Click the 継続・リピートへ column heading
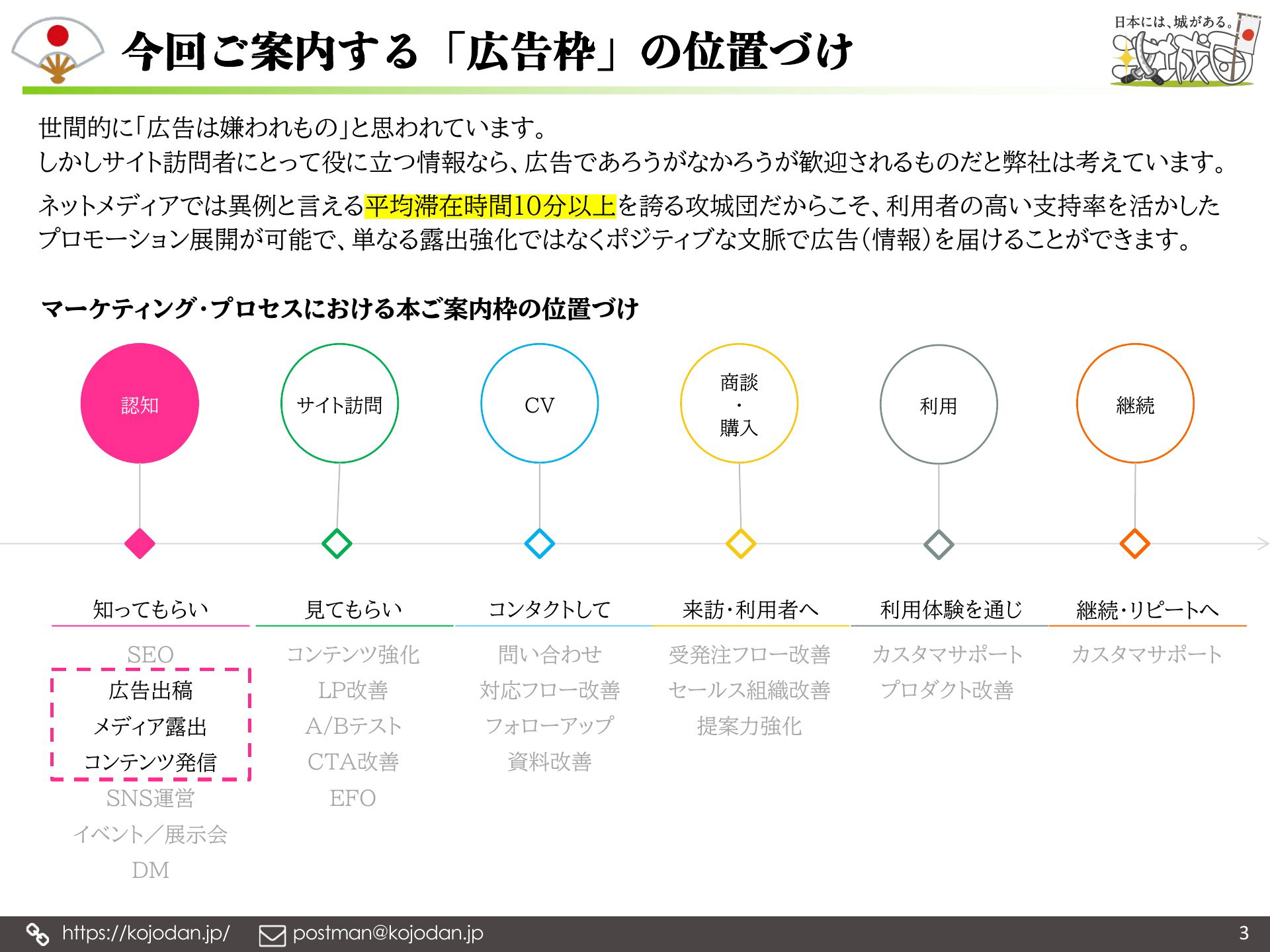 [x=1147, y=609]
